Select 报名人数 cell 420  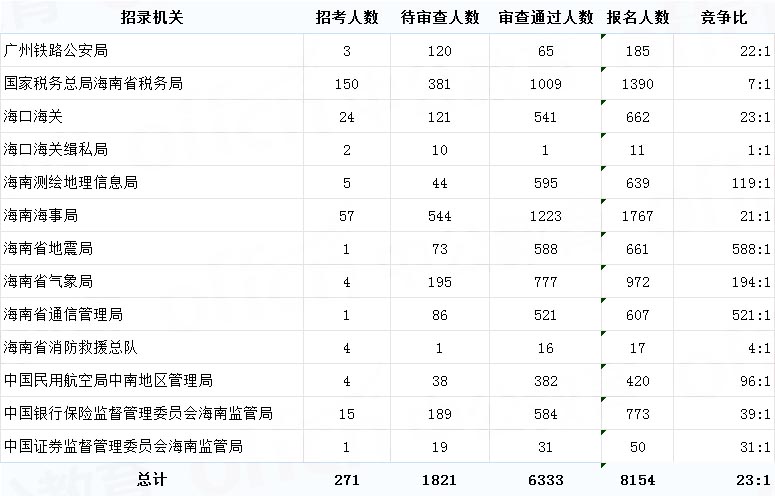coord(638,381)
